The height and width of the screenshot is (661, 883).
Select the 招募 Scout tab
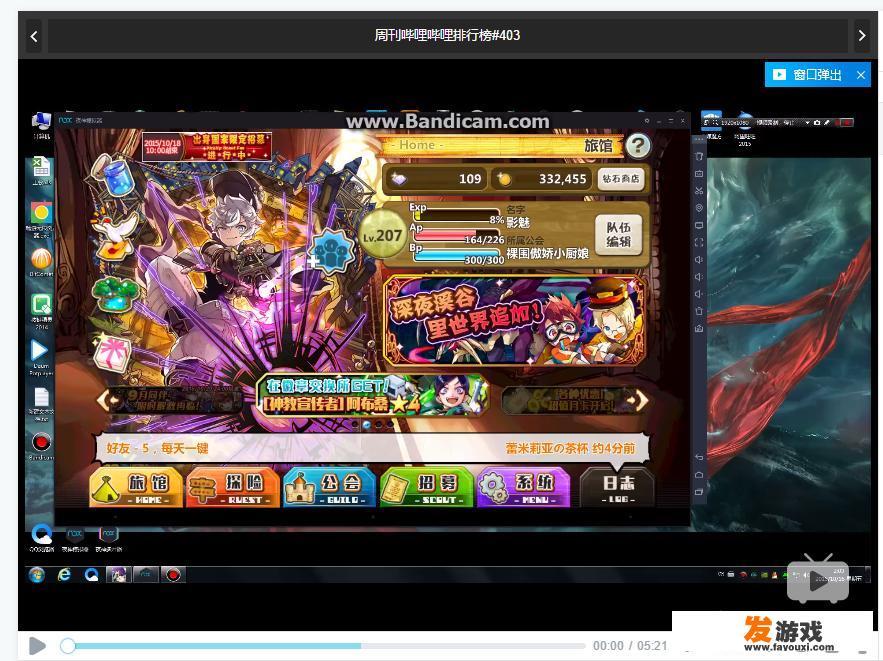(x=426, y=487)
